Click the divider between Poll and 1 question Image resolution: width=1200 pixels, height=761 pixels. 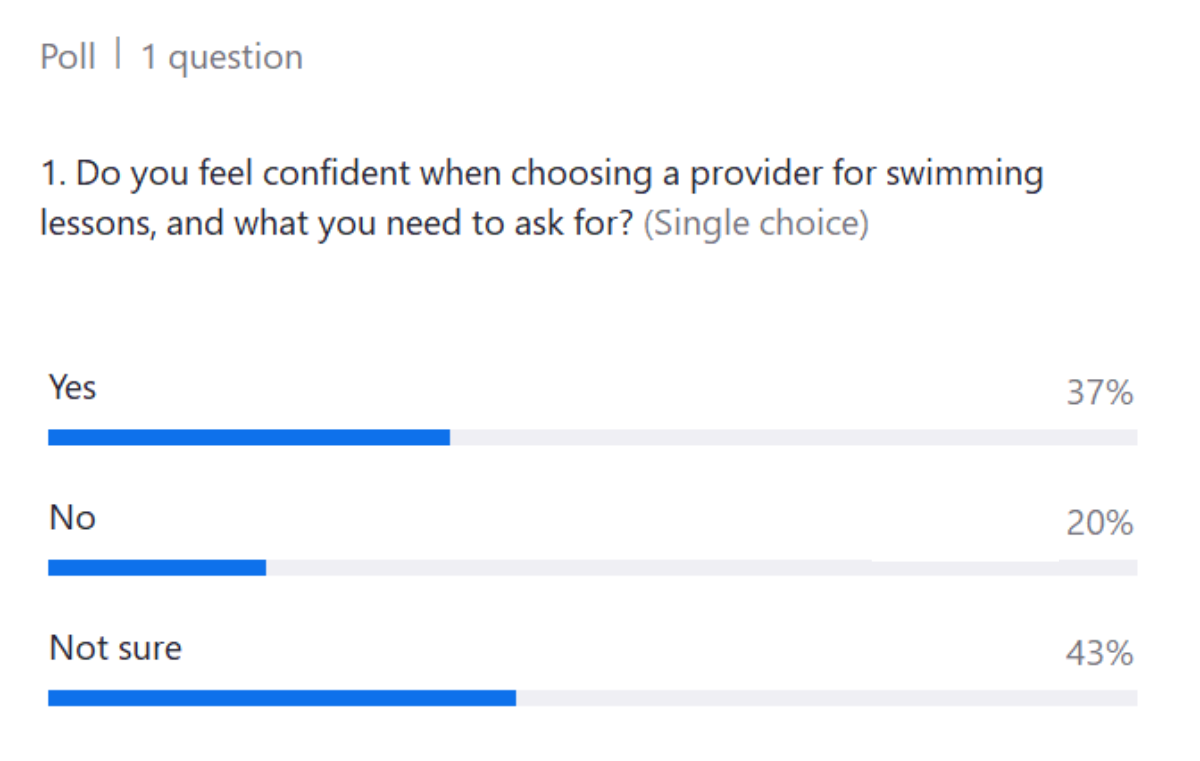(x=118, y=56)
